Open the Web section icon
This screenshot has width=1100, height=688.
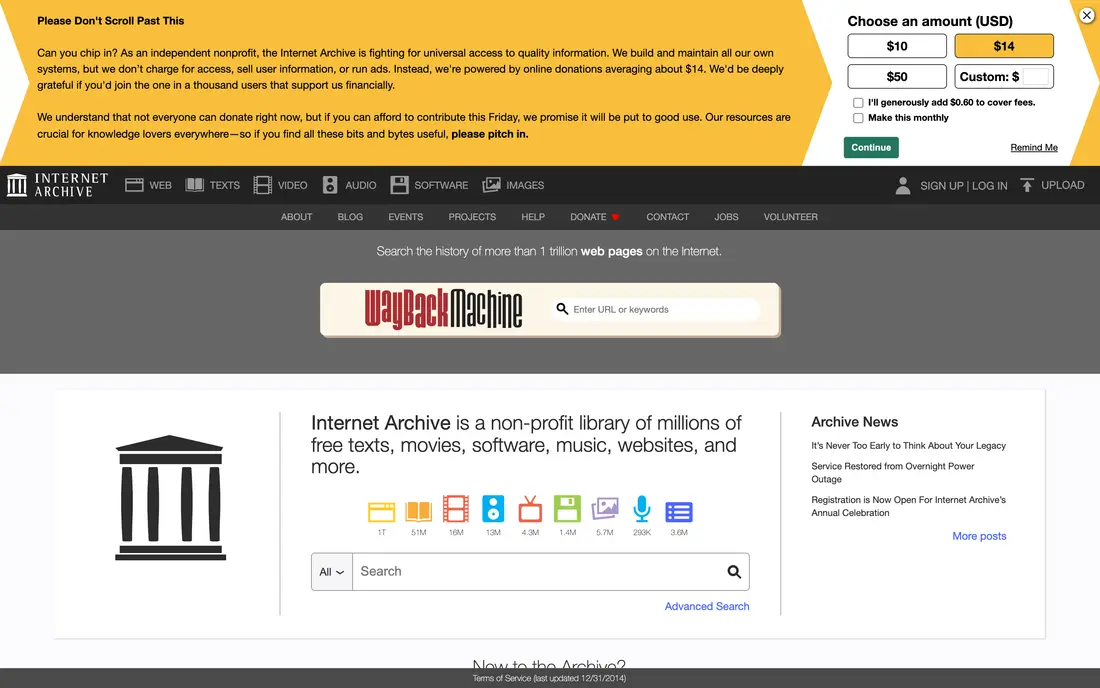134,185
